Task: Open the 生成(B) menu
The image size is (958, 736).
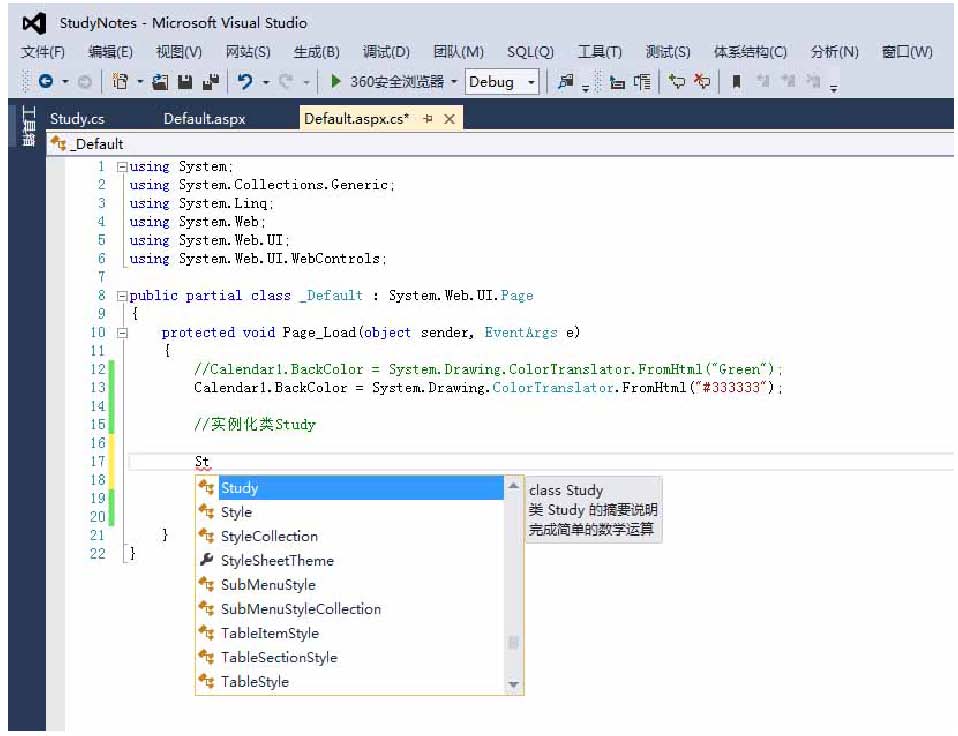Action: (316, 52)
